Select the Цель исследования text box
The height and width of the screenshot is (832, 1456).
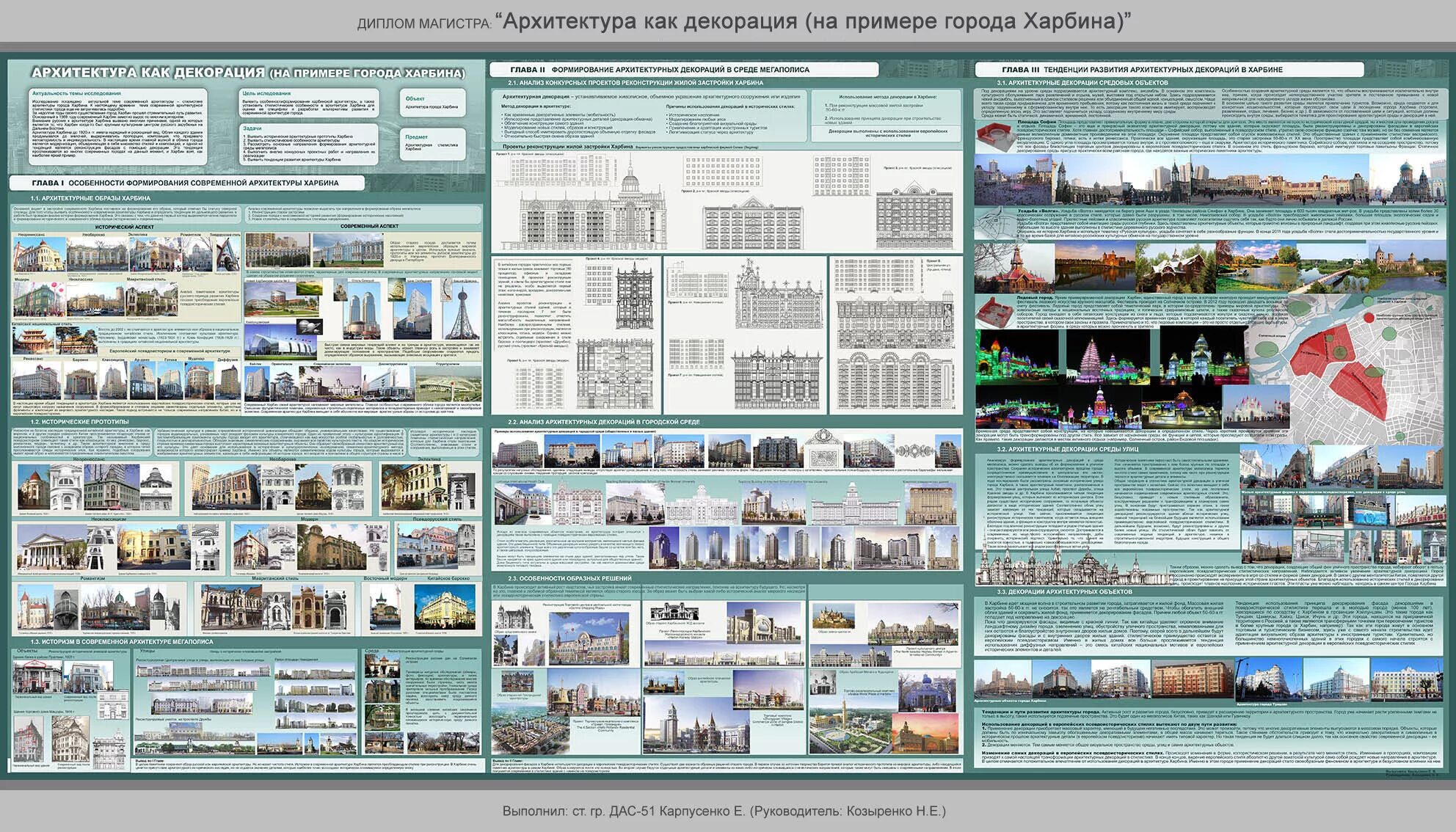[x=309, y=103]
